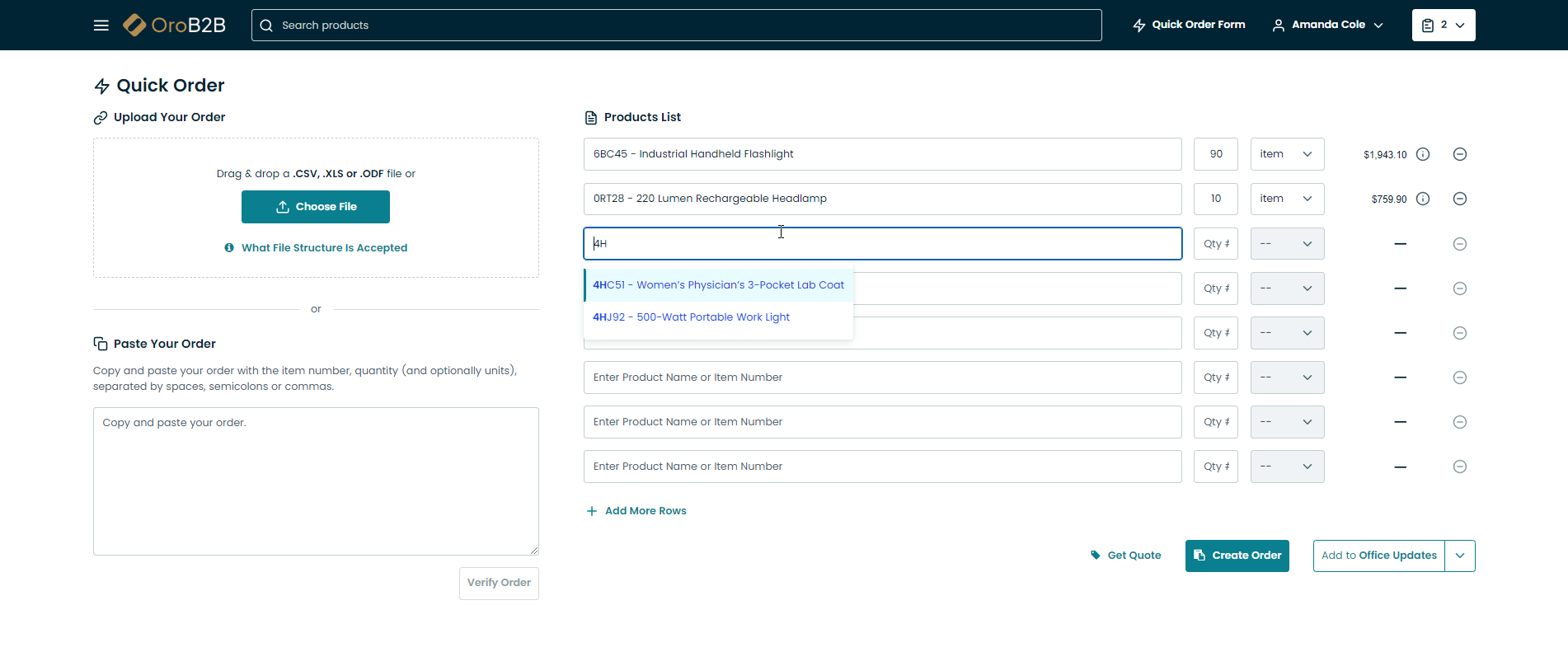Viewport: 1568px width, 652px height.
Task: Show price info for Rechargeable Headlamp
Action: 1423,199
